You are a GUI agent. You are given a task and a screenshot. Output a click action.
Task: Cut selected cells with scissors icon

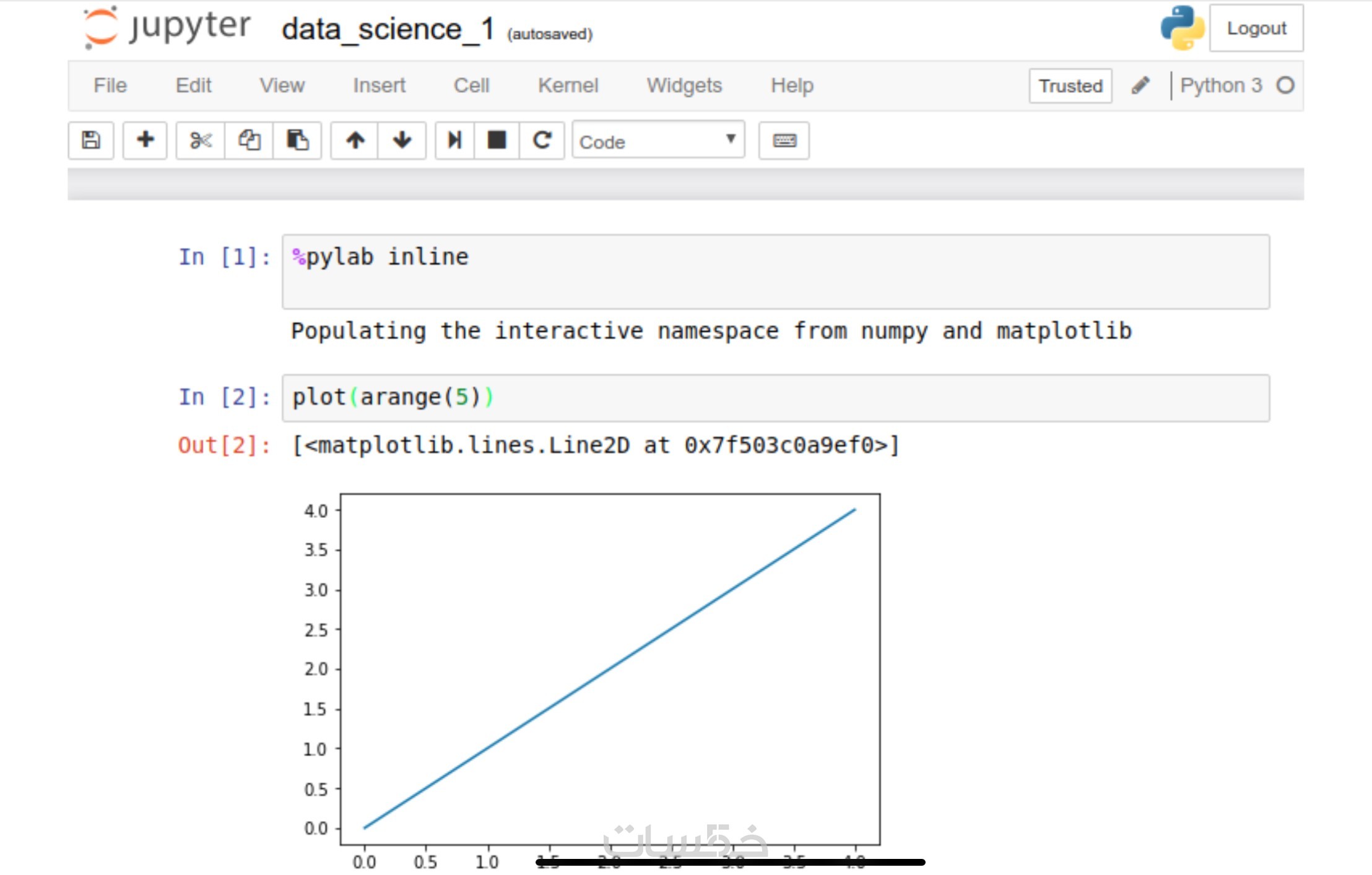pos(201,140)
